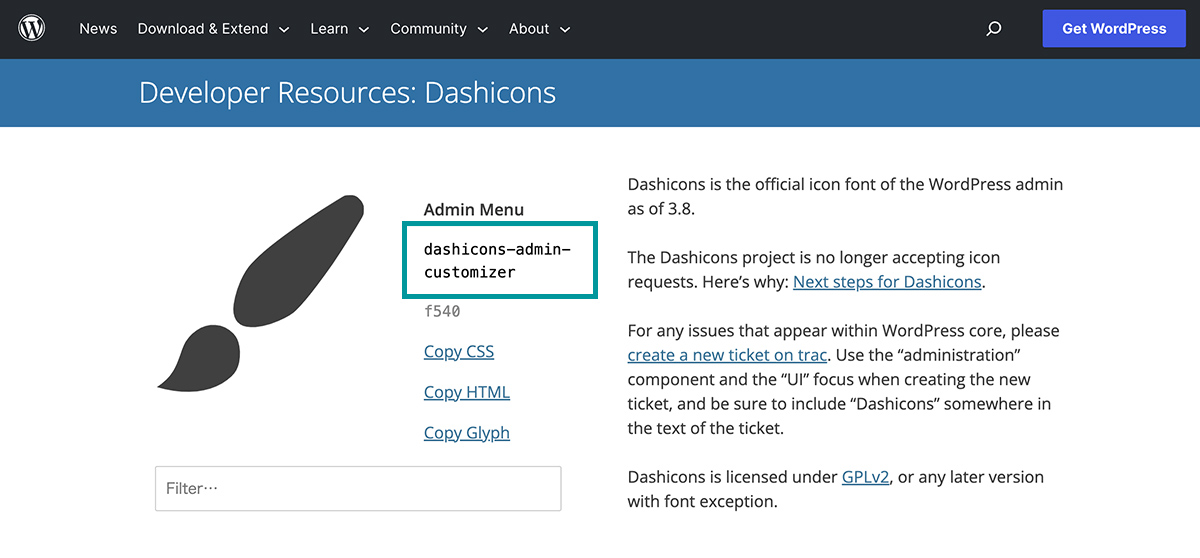
Task: Click the WordPress logo icon
Action: (32, 28)
